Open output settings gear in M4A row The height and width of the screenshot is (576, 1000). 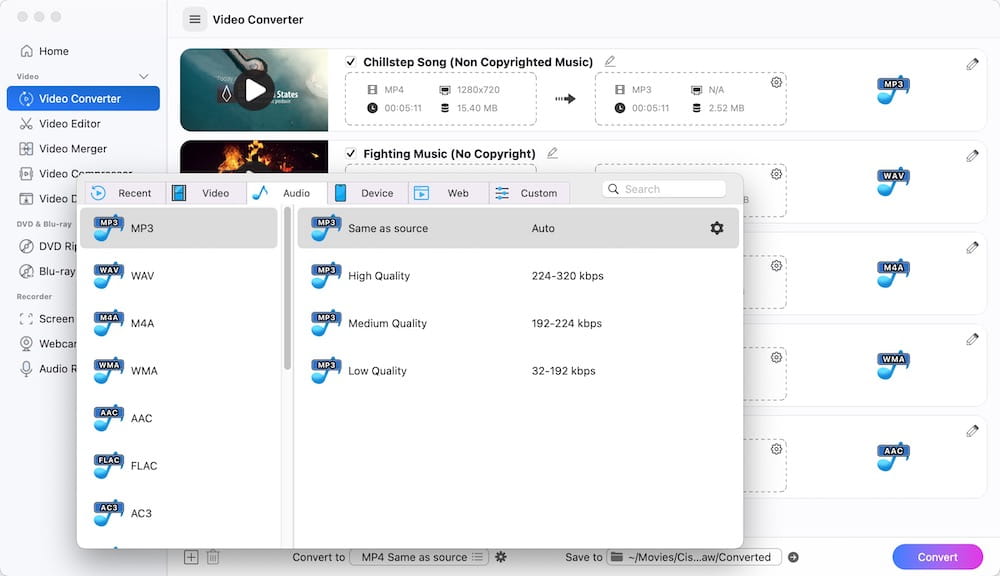tap(776, 266)
